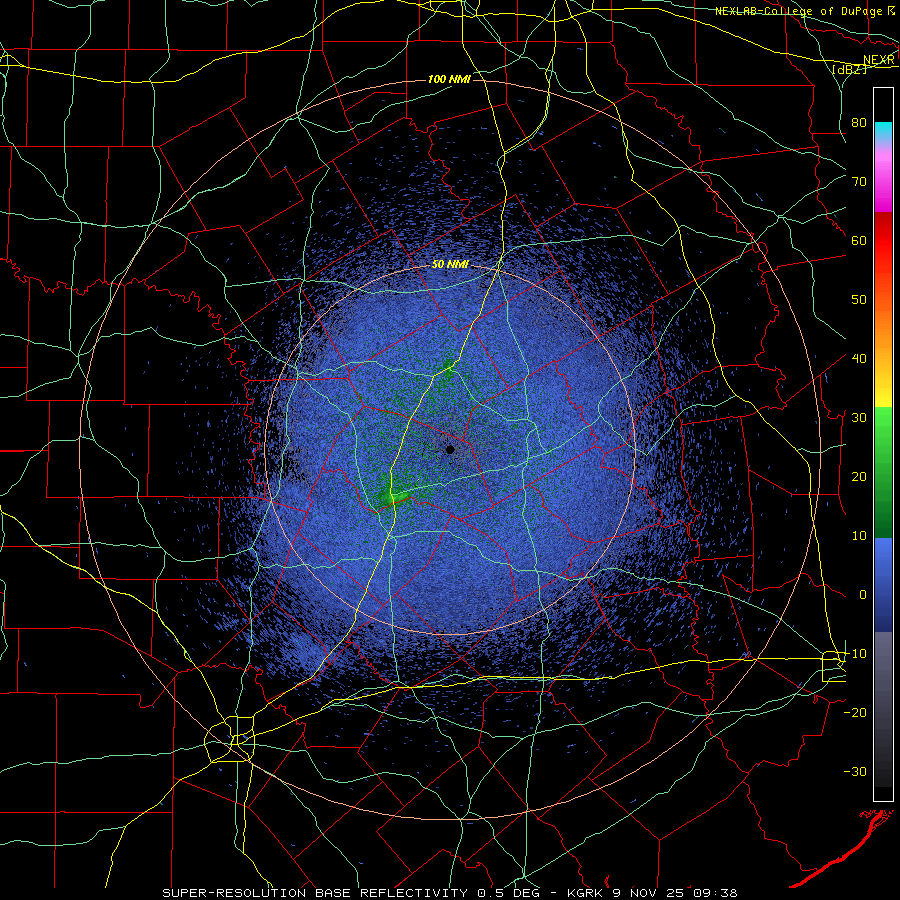The width and height of the screenshot is (900, 900).
Task: Click the 80 value on the dBZ scale
Action: point(859,123)
